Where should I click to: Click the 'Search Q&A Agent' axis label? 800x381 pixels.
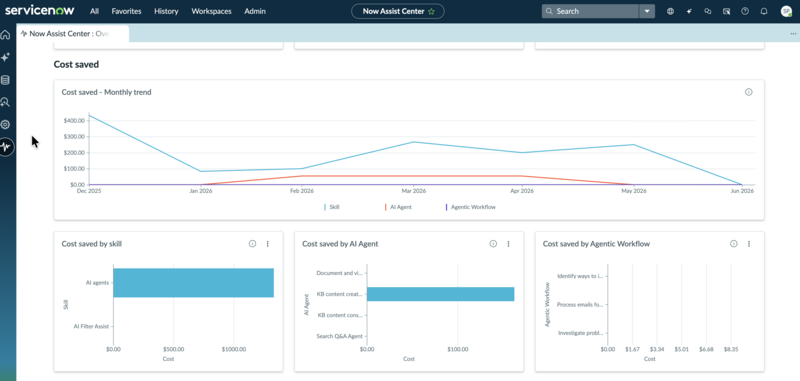(x=339, y=336)
